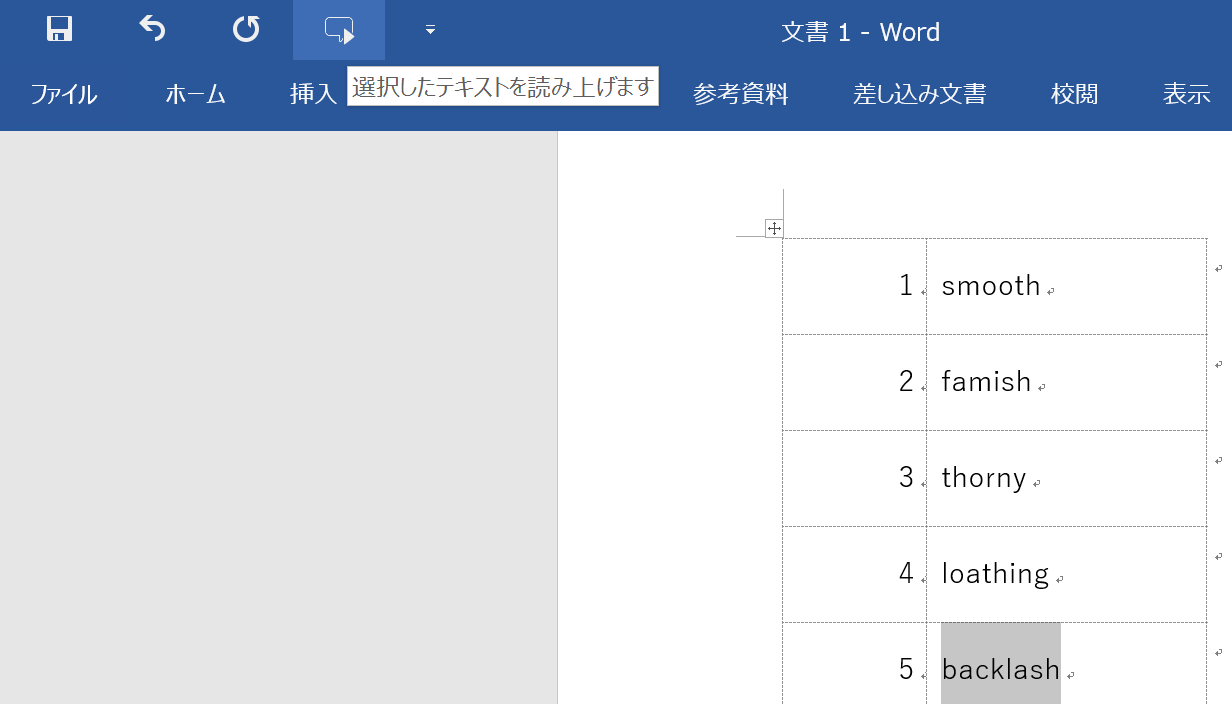Click the word famish in table
Viewport: 1232px width, 704px height.
[x=986, y=382]
